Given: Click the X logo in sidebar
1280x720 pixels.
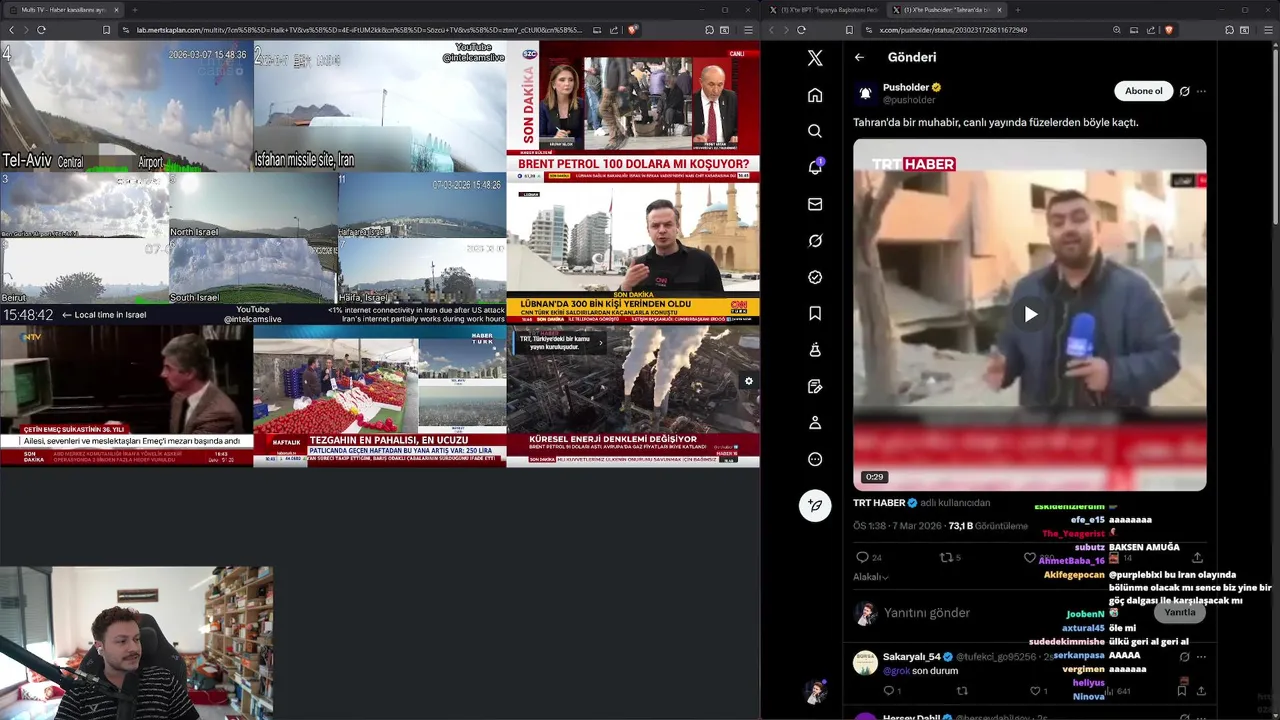Looking at the screenshot, I should 815,58.
